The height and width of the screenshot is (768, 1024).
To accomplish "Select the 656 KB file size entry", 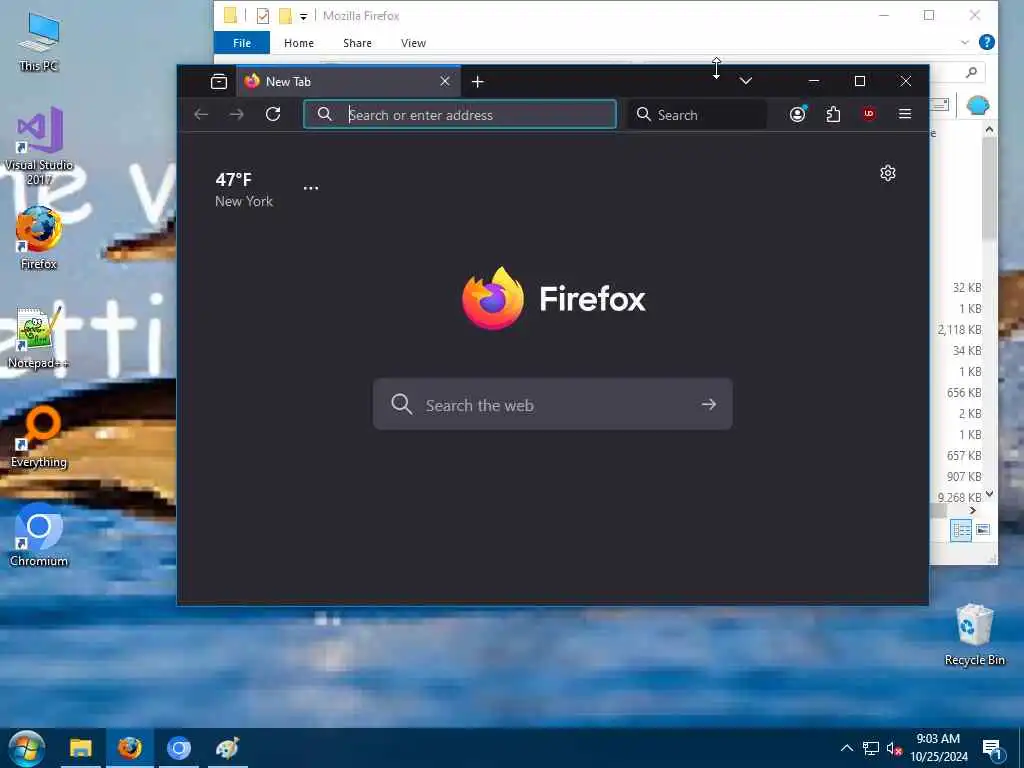I will click(x=964, y=392).
